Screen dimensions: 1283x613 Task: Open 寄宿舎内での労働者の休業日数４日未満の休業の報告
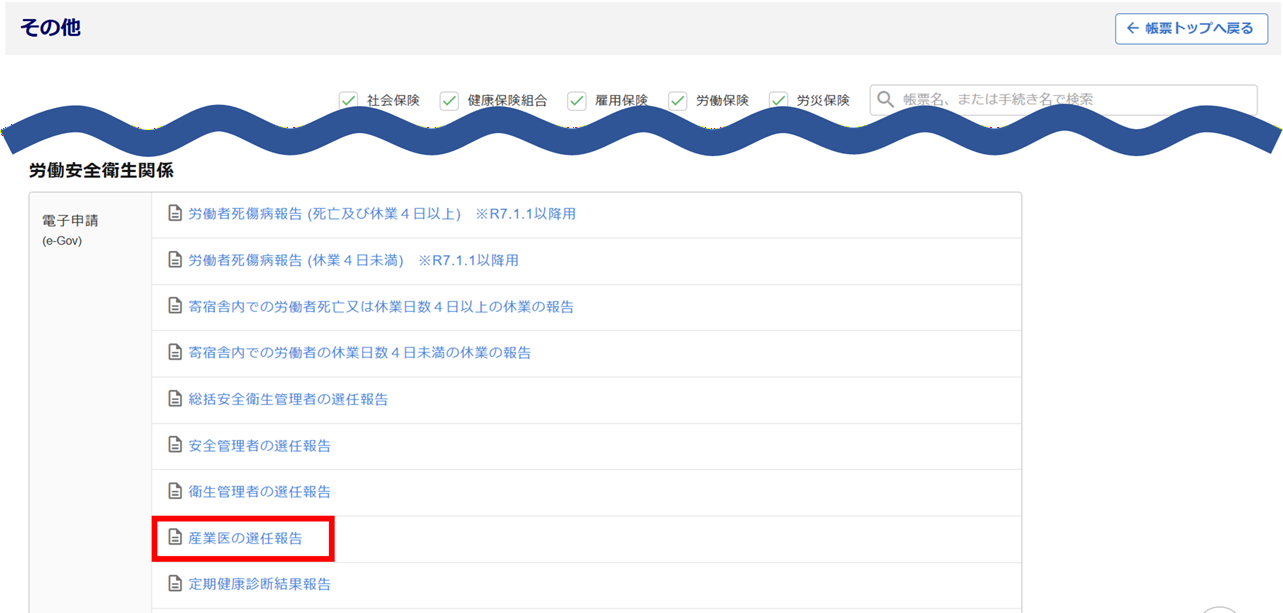360,352
